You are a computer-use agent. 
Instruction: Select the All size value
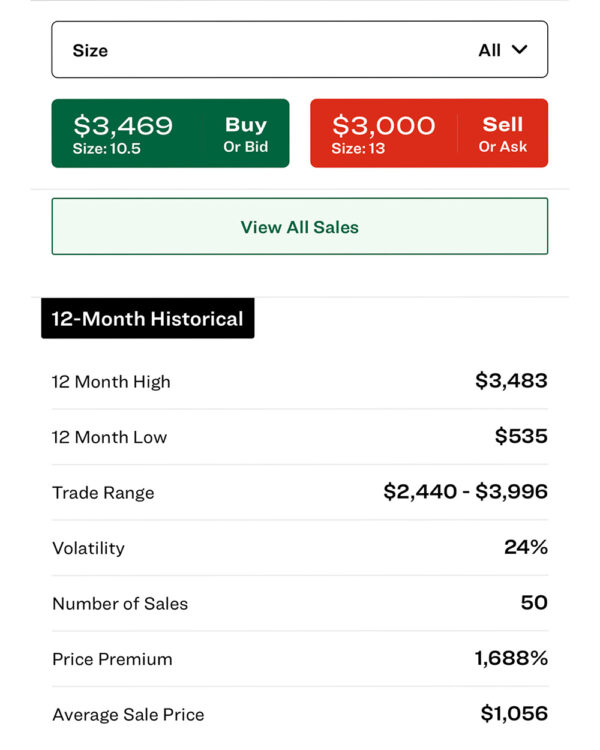pyautogui.click(x=489, y=50)
